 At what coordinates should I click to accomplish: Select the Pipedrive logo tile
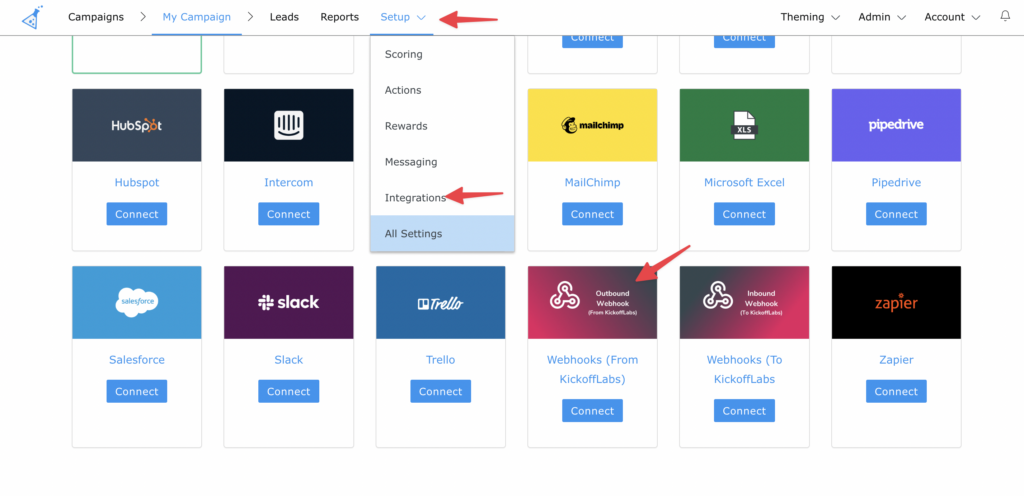click(x=896, y=125)
